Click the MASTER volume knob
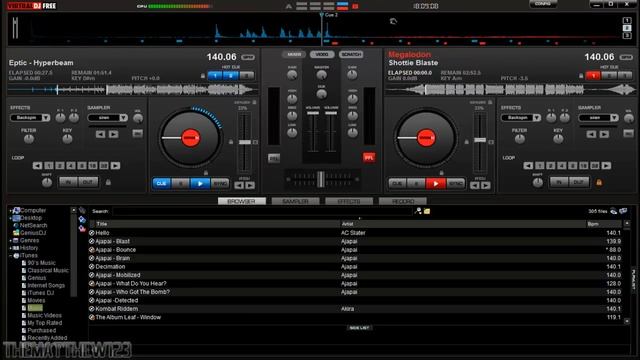Viewport: 640px width, 360px height. click(x=322, y=75)
